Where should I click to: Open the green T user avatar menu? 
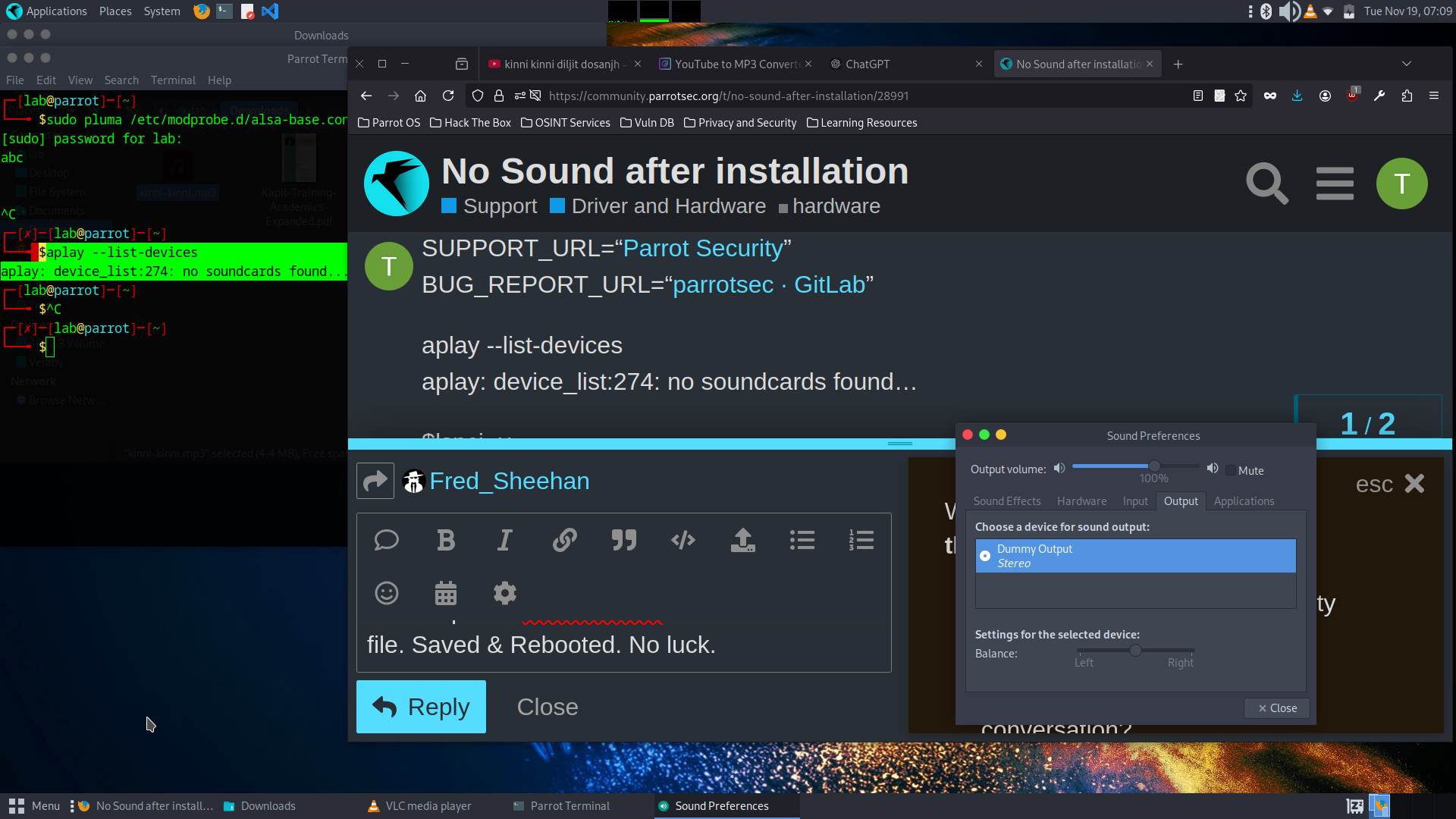[1402, 184]
